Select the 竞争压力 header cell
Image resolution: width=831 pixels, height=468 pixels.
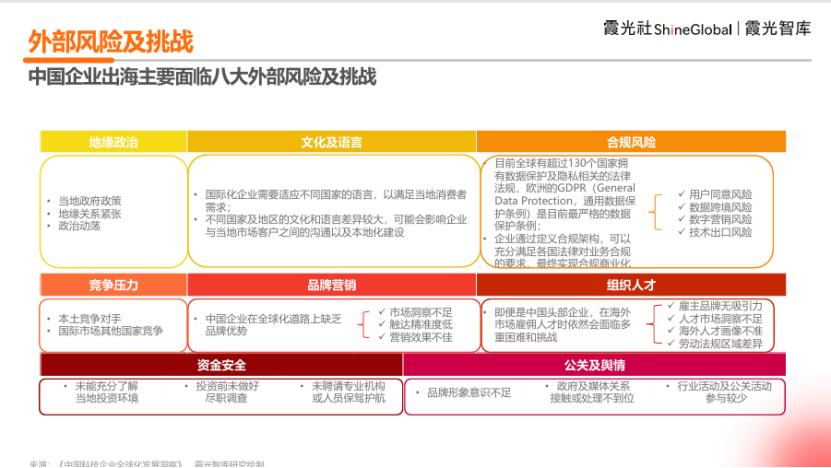pyautogui.click(x=113, y=285)
